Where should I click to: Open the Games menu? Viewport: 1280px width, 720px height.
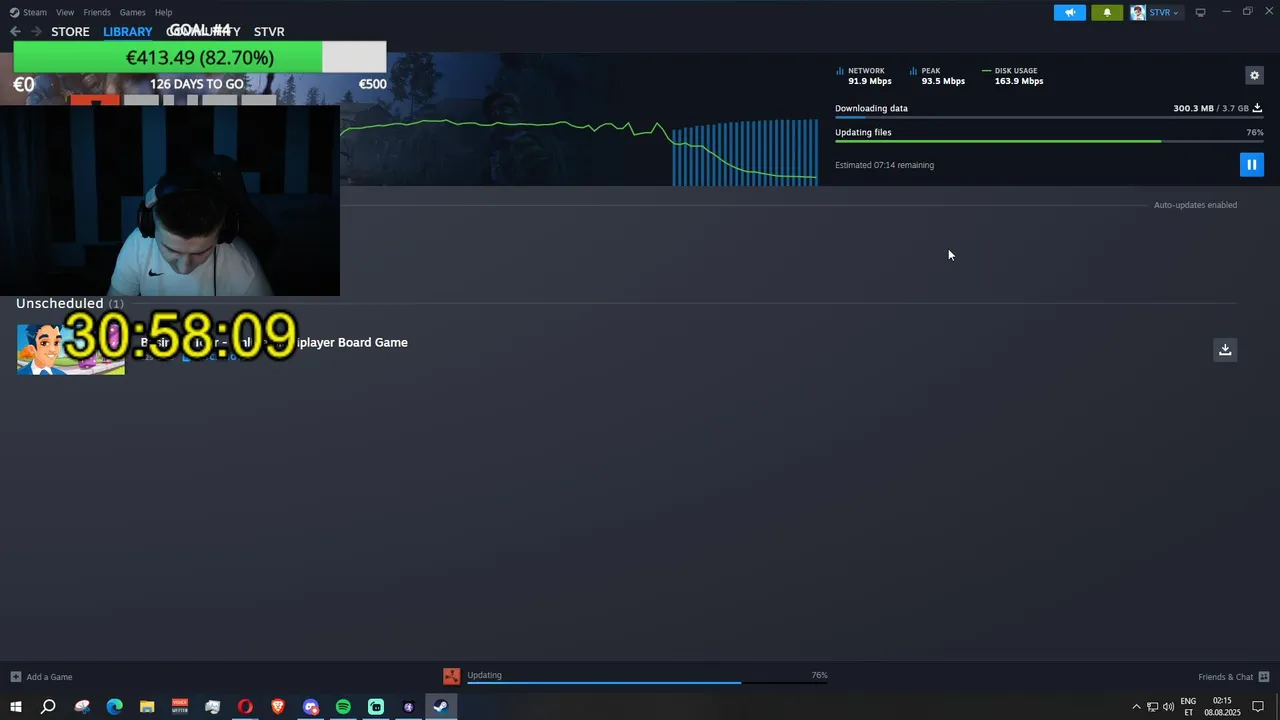tap(132, 12)
